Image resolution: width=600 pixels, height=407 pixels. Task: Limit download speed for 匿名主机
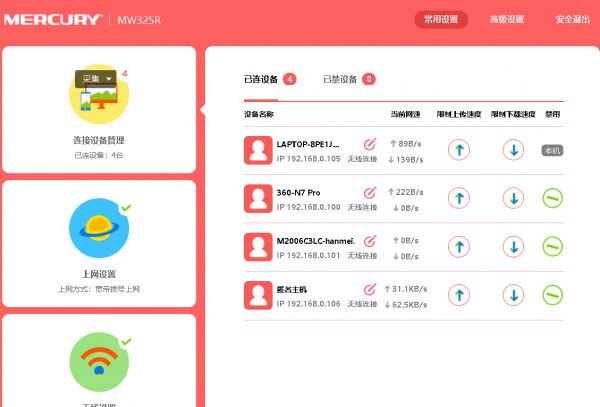pos(513,295)
